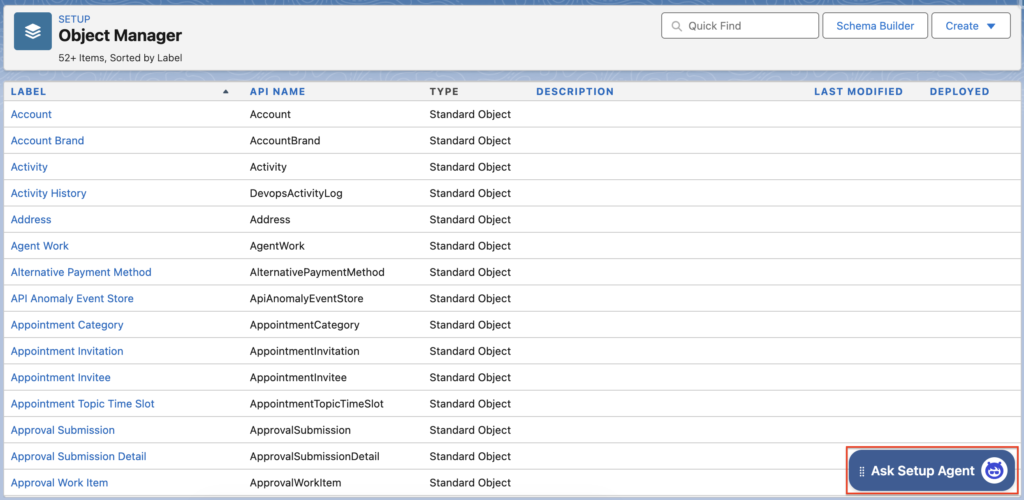Select the AppointmentInvitation API name cell
The width and height of the screenshot is (1024, 500).
tap(304, 351)
